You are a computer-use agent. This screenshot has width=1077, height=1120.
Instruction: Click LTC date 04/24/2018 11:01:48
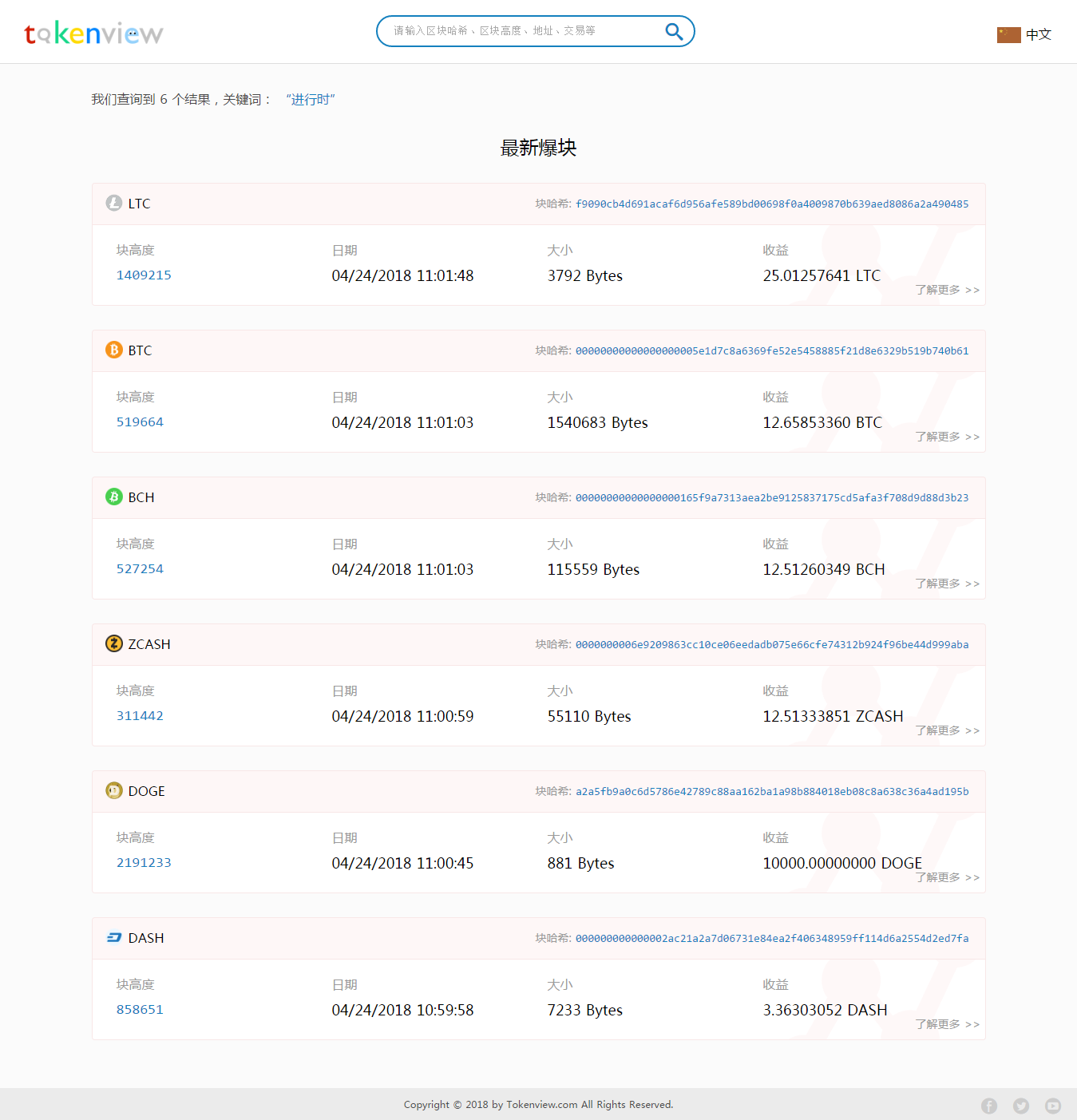[402, 275]
